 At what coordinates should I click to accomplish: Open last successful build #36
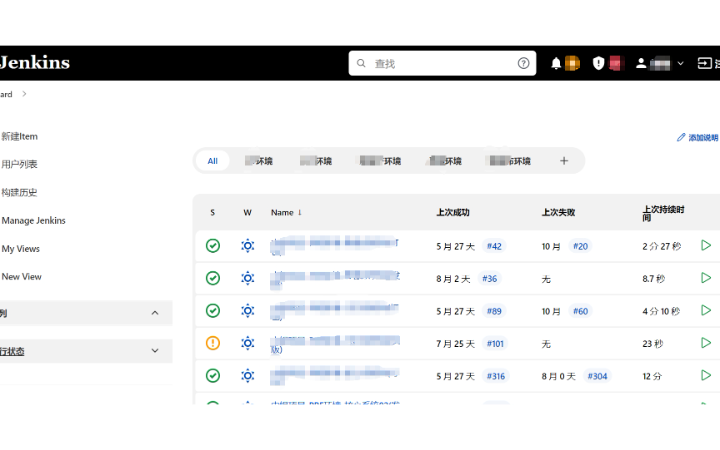(x=489, y=279)
